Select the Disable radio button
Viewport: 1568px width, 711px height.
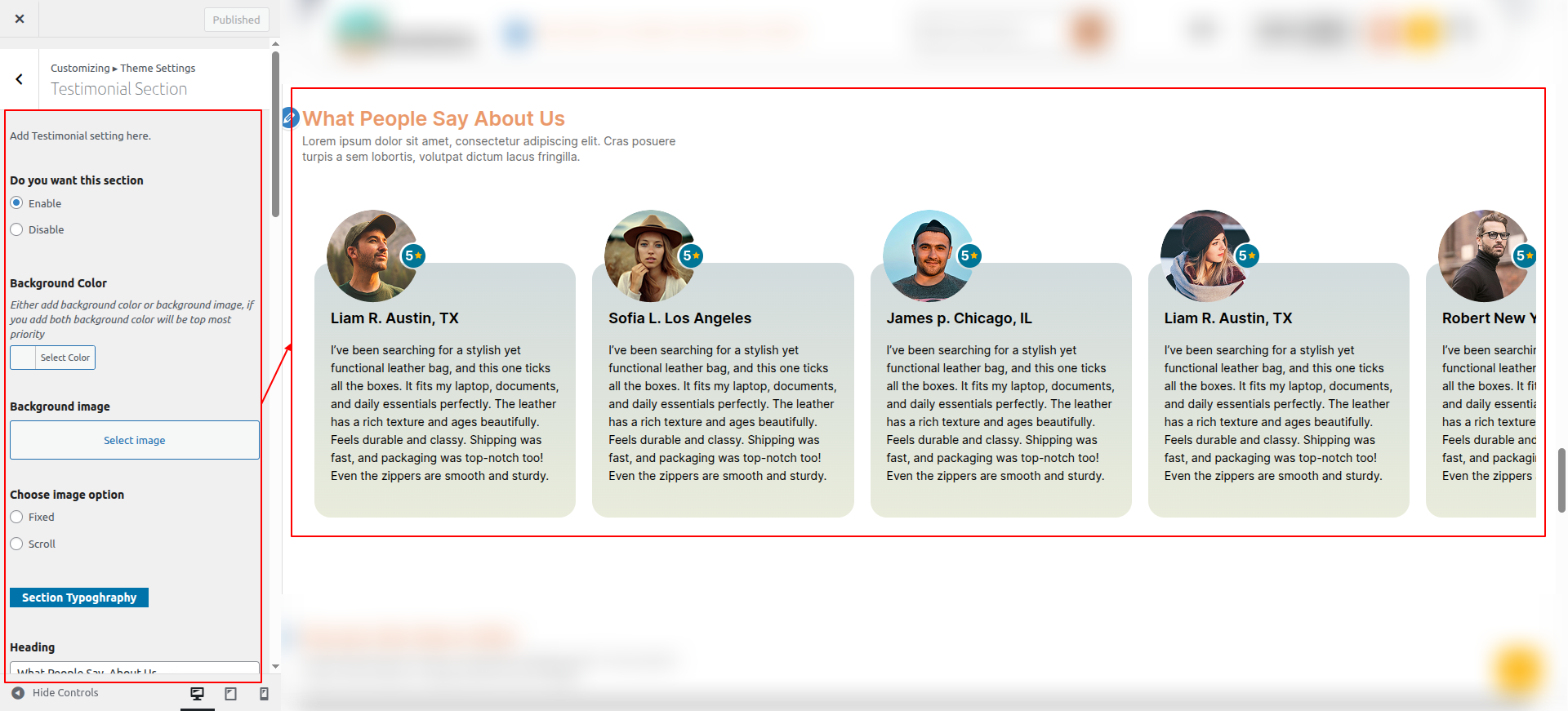(16, 229)
